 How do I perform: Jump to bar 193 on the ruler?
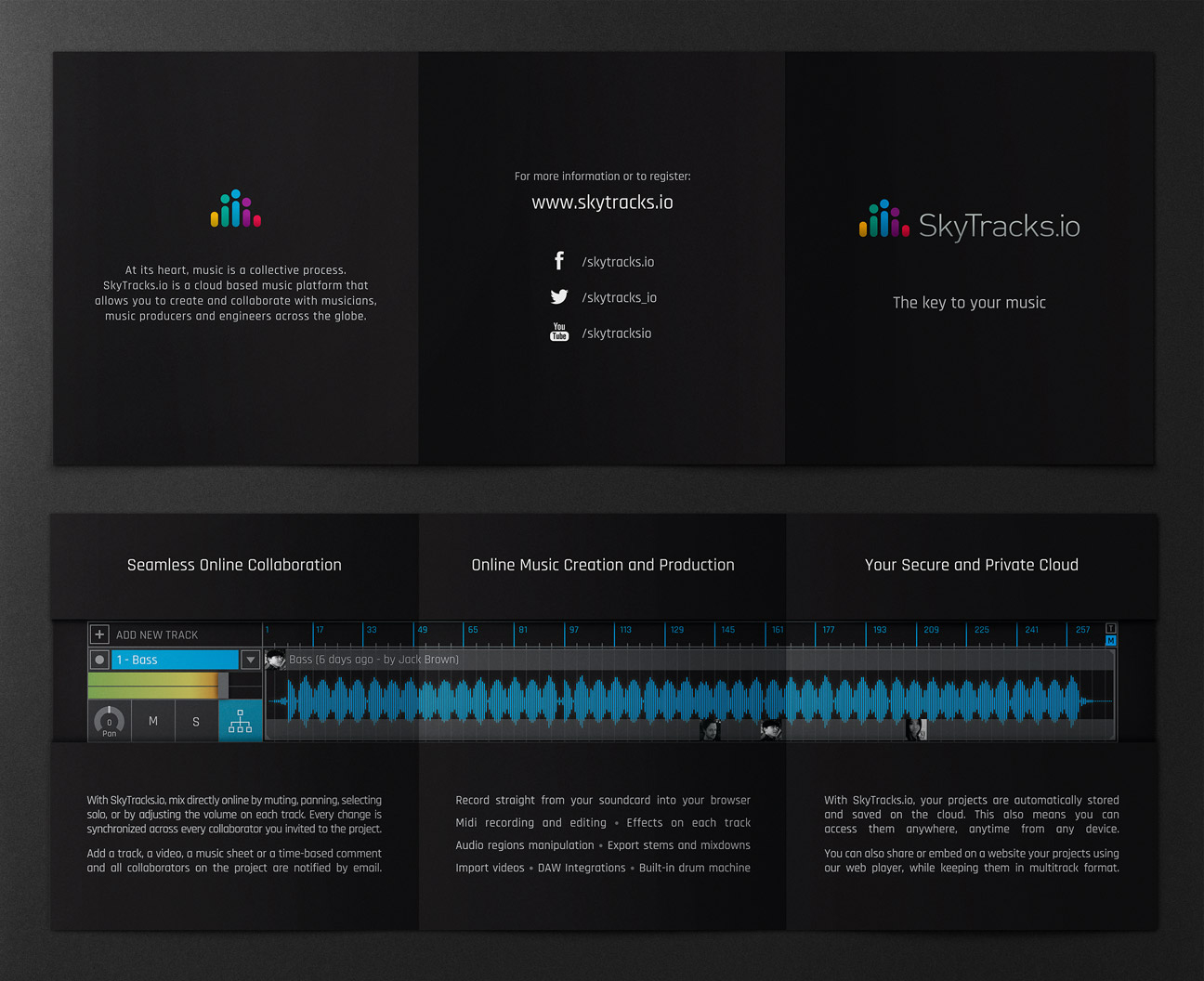click(x=880, y=630)
